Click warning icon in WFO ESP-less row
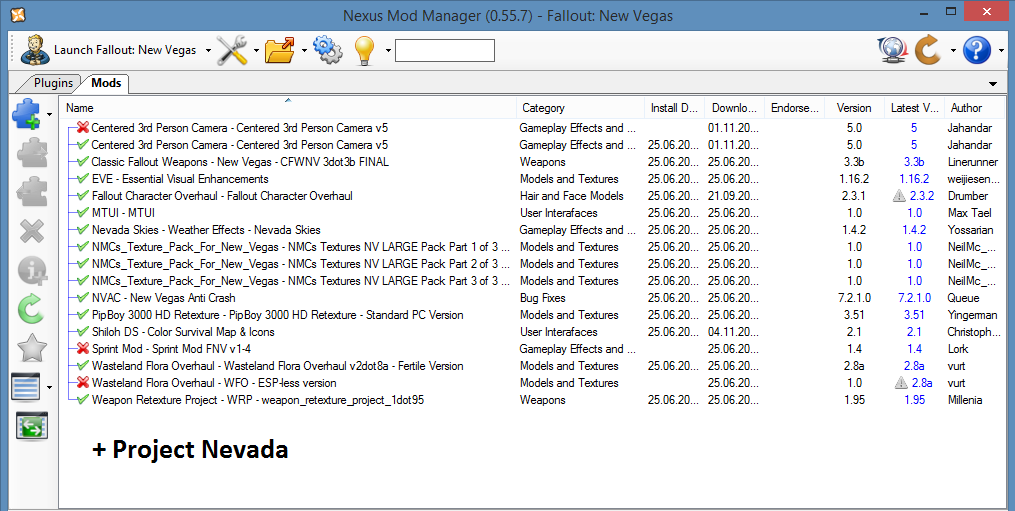1015x511 pixels. pyautogui.click(x=900, y=383)
